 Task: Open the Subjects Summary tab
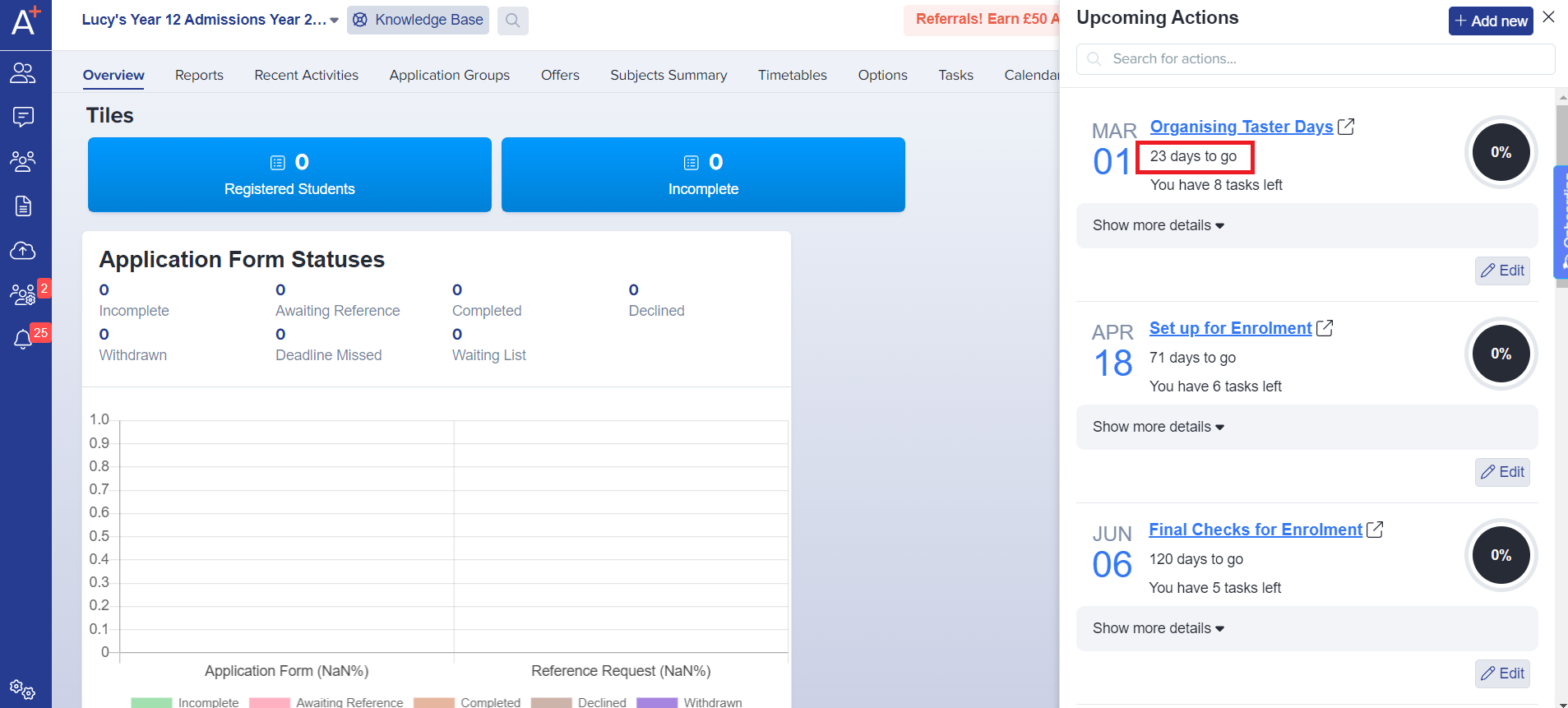pos(668,75)
